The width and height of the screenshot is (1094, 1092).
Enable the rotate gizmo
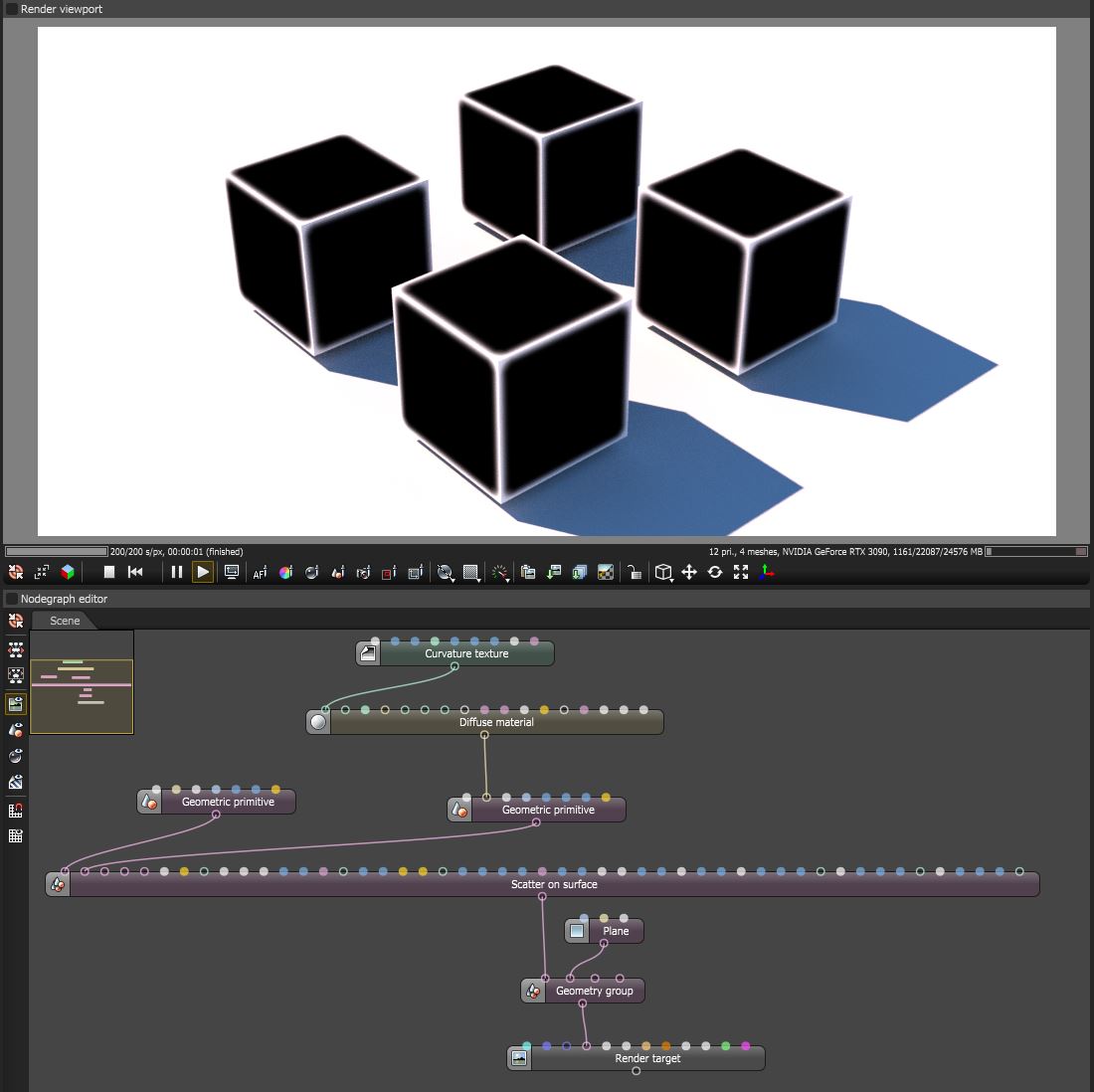715,572
